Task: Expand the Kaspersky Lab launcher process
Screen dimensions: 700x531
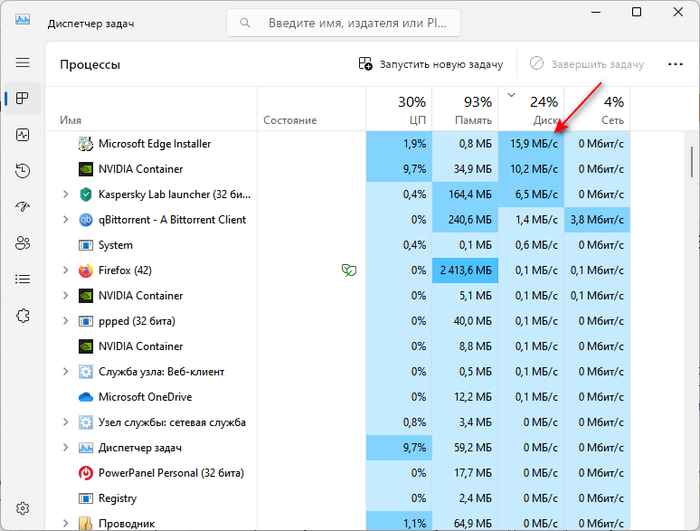Action: click(66, 194)
